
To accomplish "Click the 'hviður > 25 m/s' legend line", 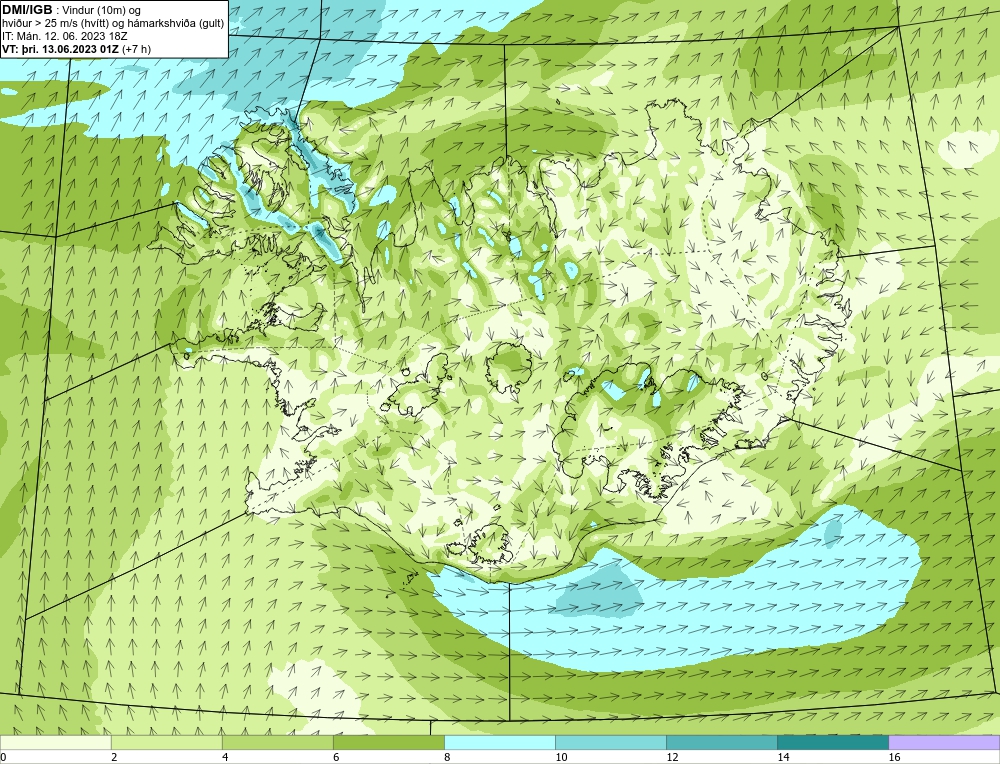I will (x=113, y=23).
